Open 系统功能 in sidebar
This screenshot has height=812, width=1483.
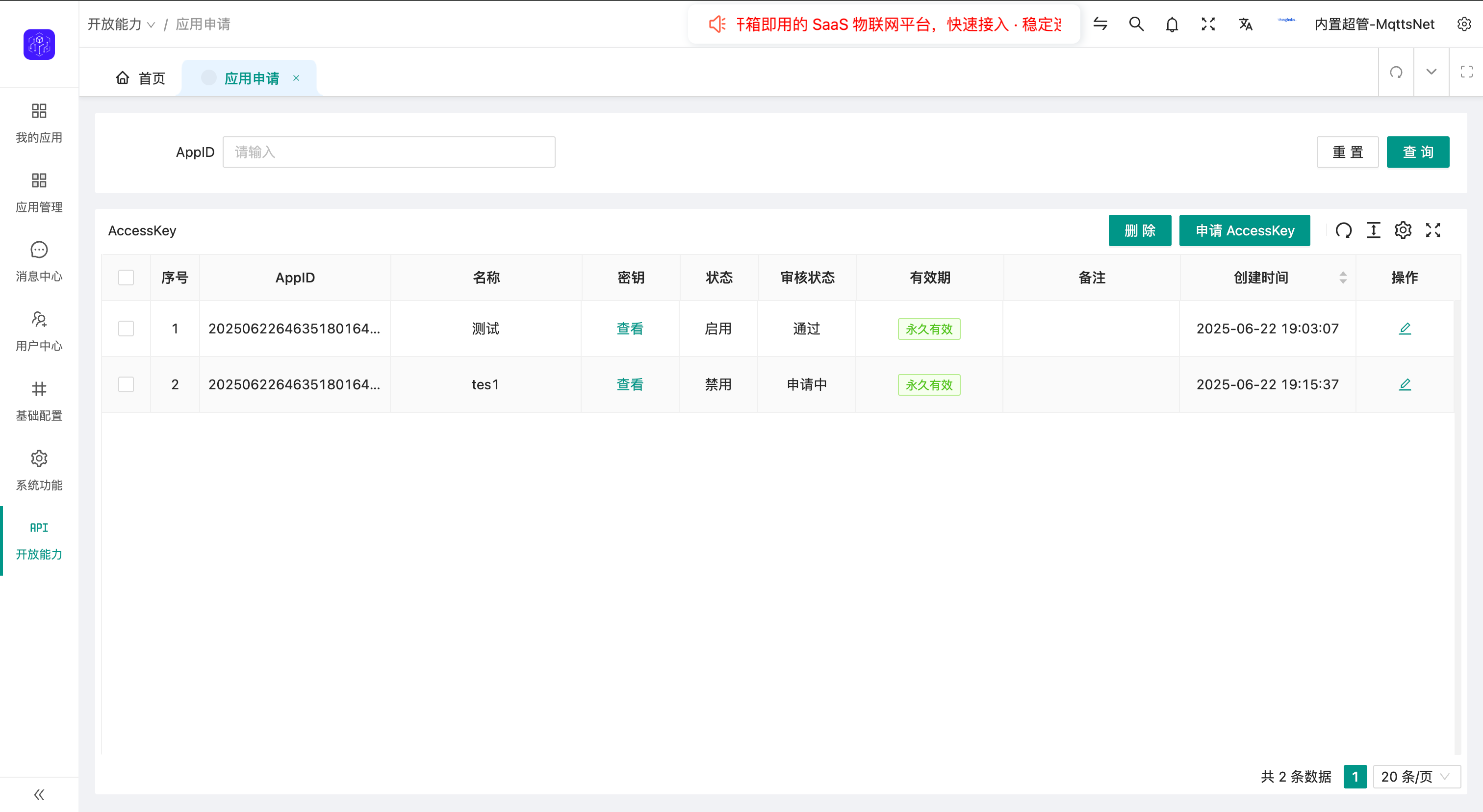point(39,471)
